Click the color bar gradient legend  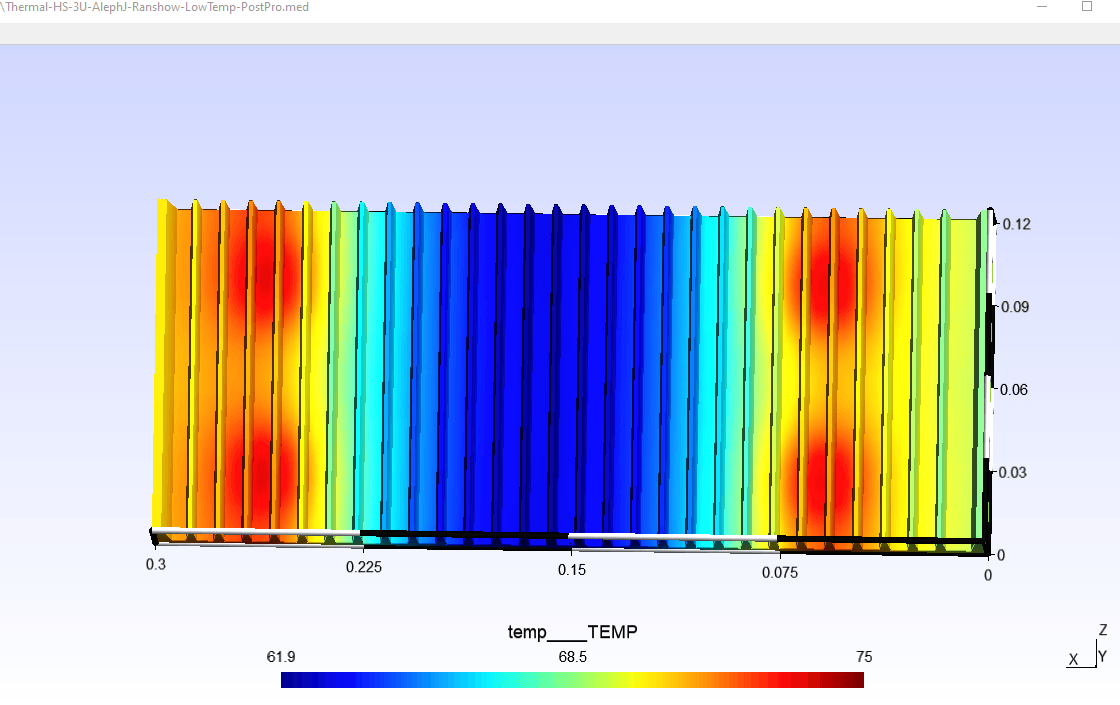tap(572, 679)
